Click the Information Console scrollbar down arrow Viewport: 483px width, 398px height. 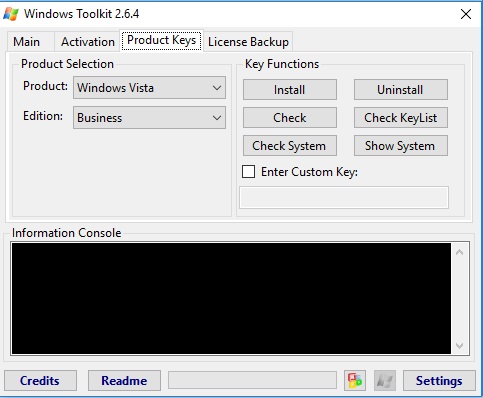tap(460, 346)
